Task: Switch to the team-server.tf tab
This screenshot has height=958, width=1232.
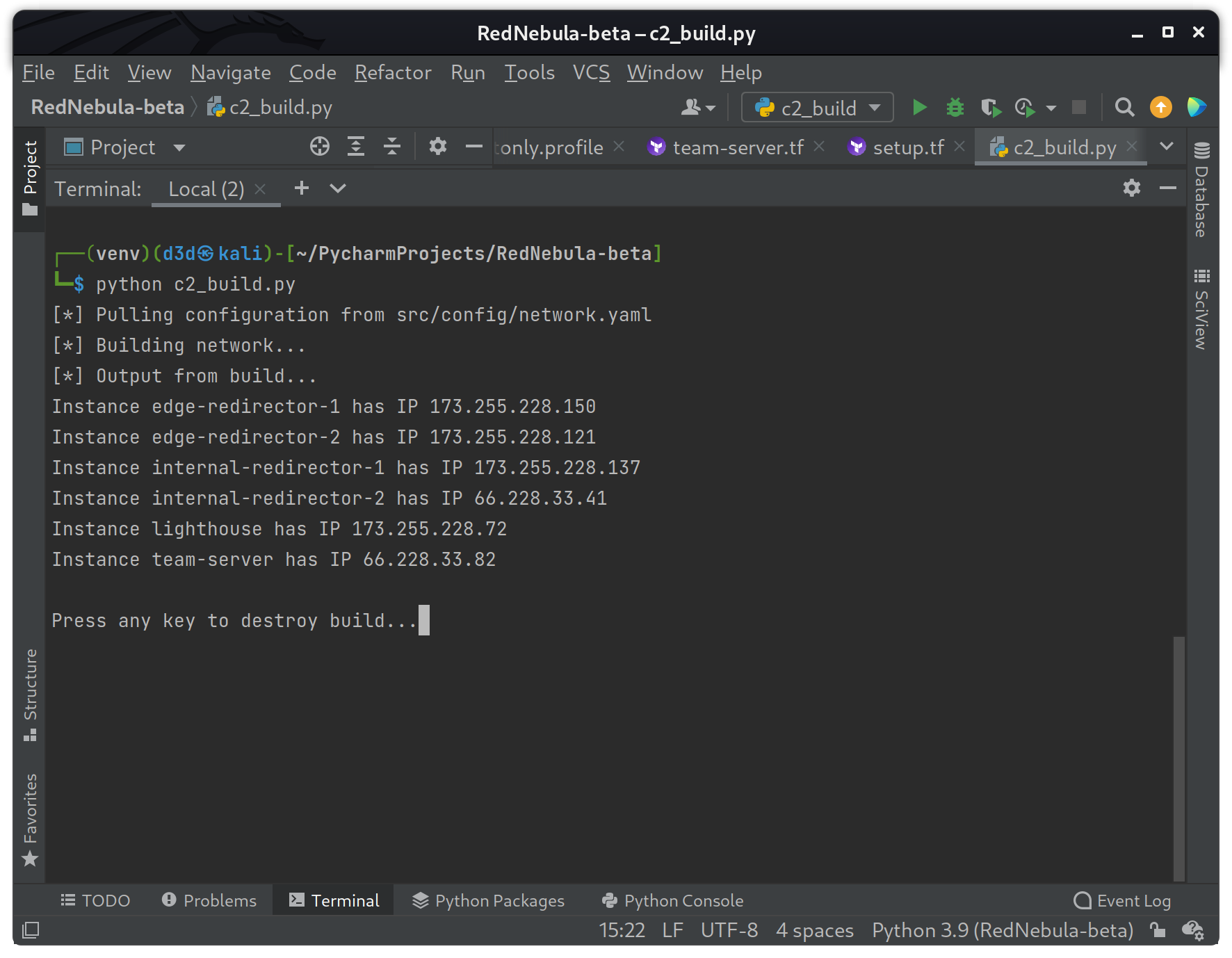Action: 738,147
